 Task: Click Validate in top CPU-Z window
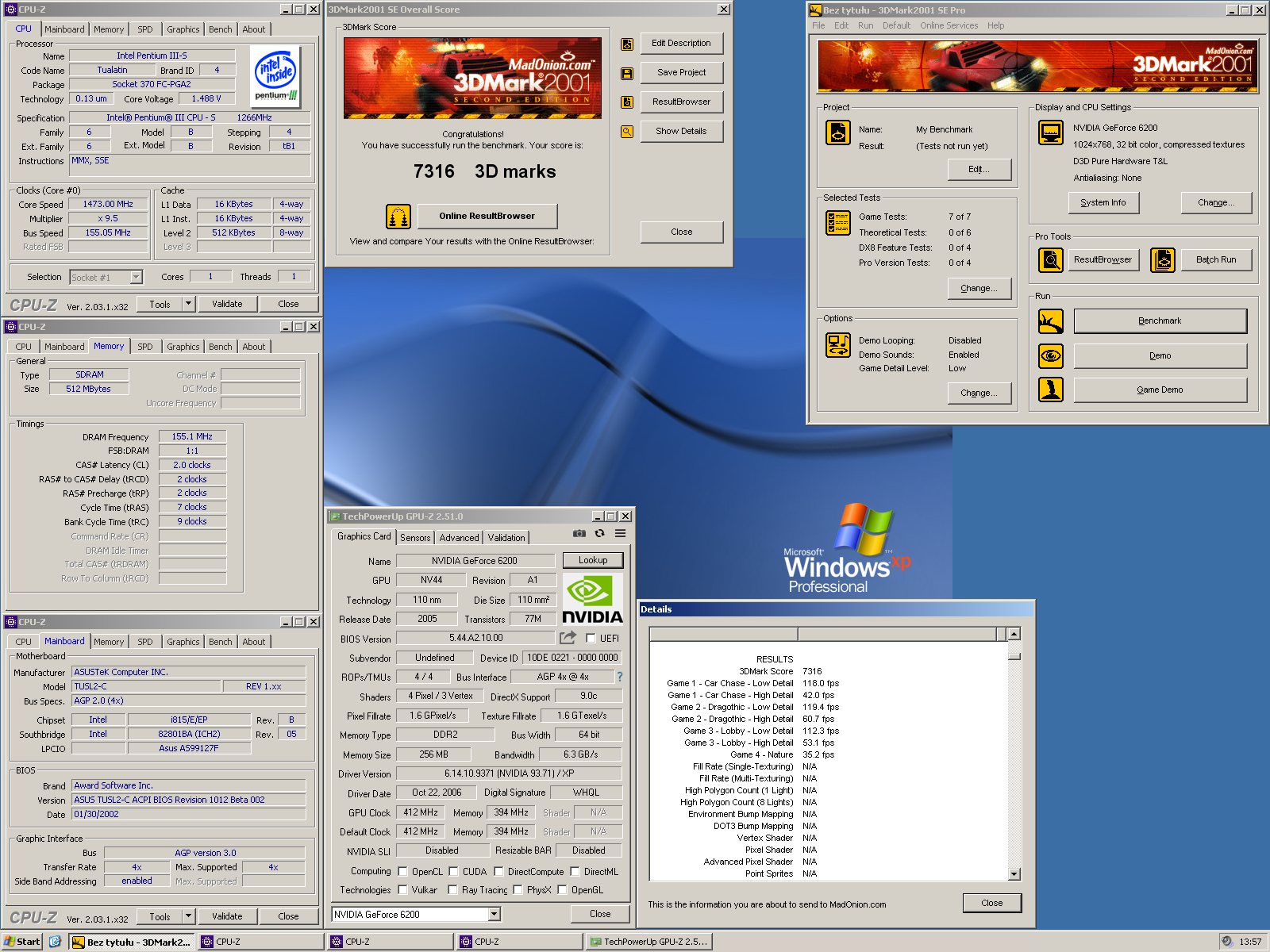(227, 304)
